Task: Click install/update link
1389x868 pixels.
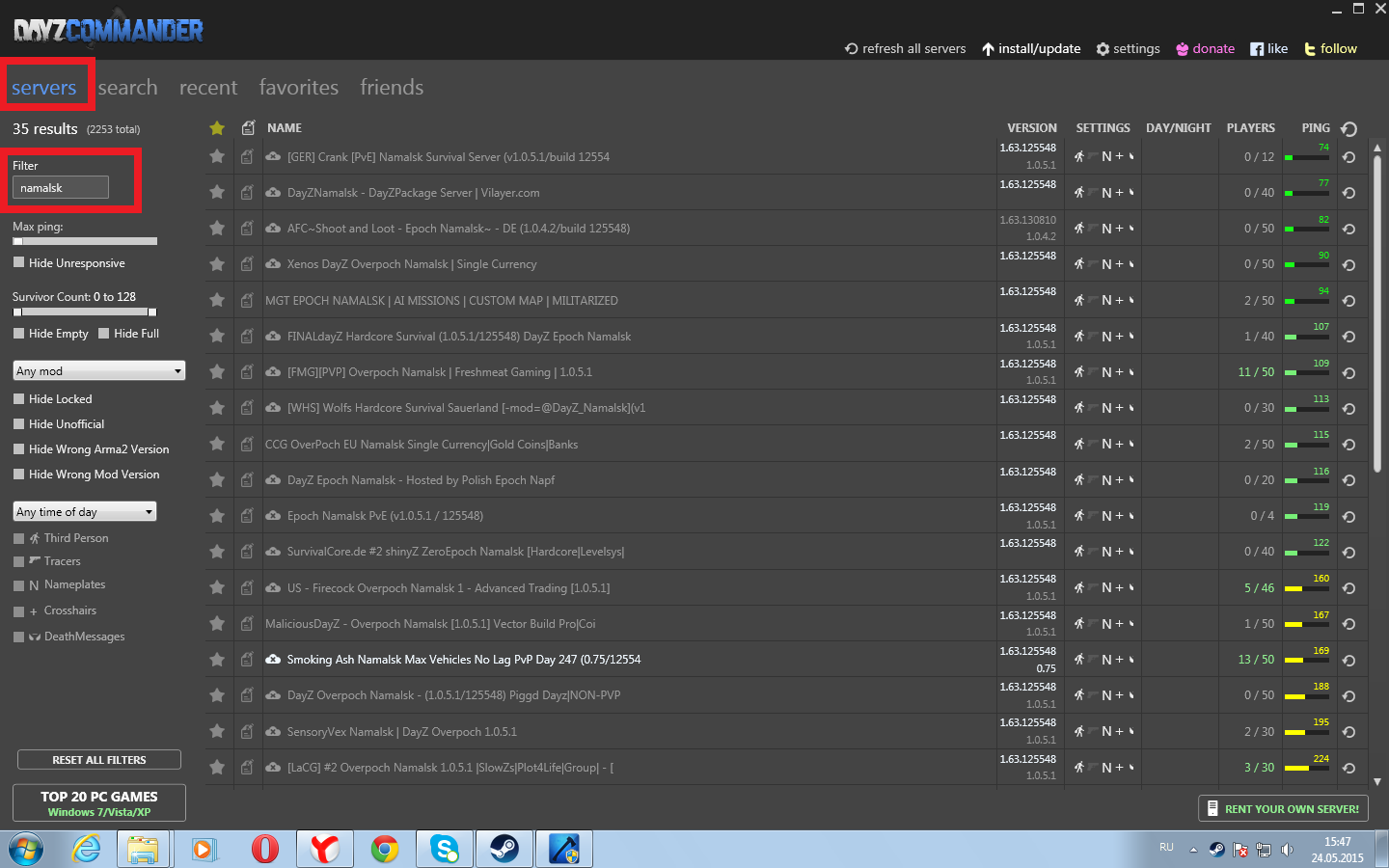Action: 1031,48
